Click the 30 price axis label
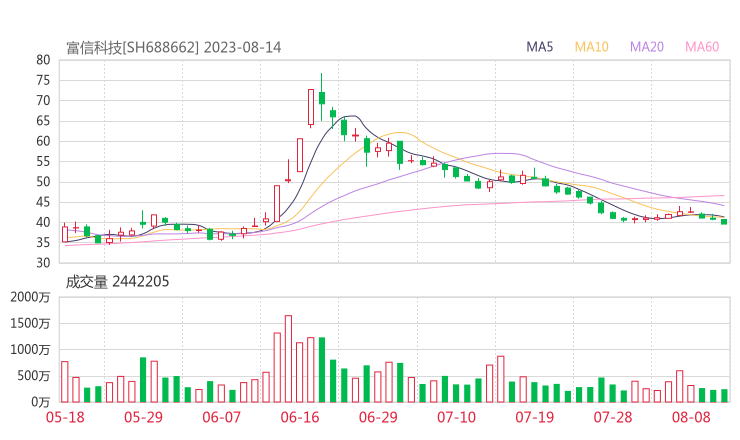740x440 pixels. [43, 263]
